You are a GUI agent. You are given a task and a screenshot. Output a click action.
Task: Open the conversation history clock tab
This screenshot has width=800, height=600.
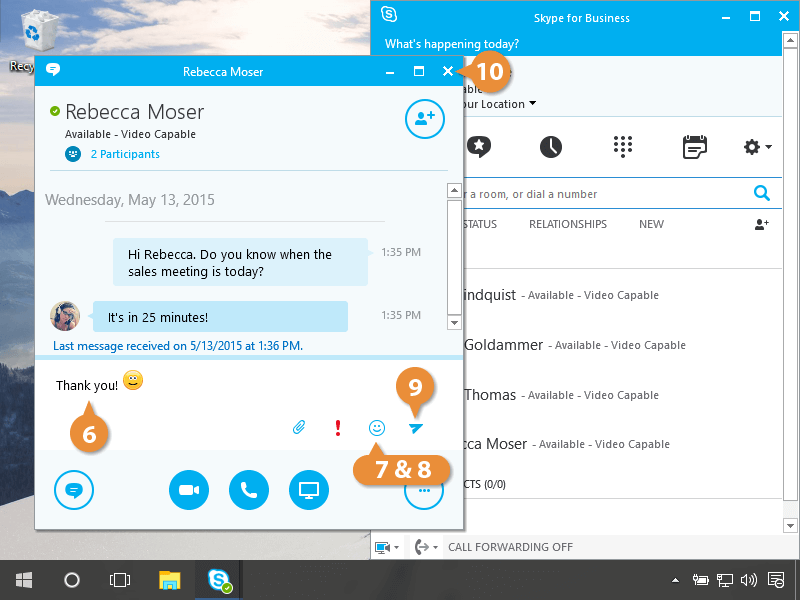click(x=551, y=147)
